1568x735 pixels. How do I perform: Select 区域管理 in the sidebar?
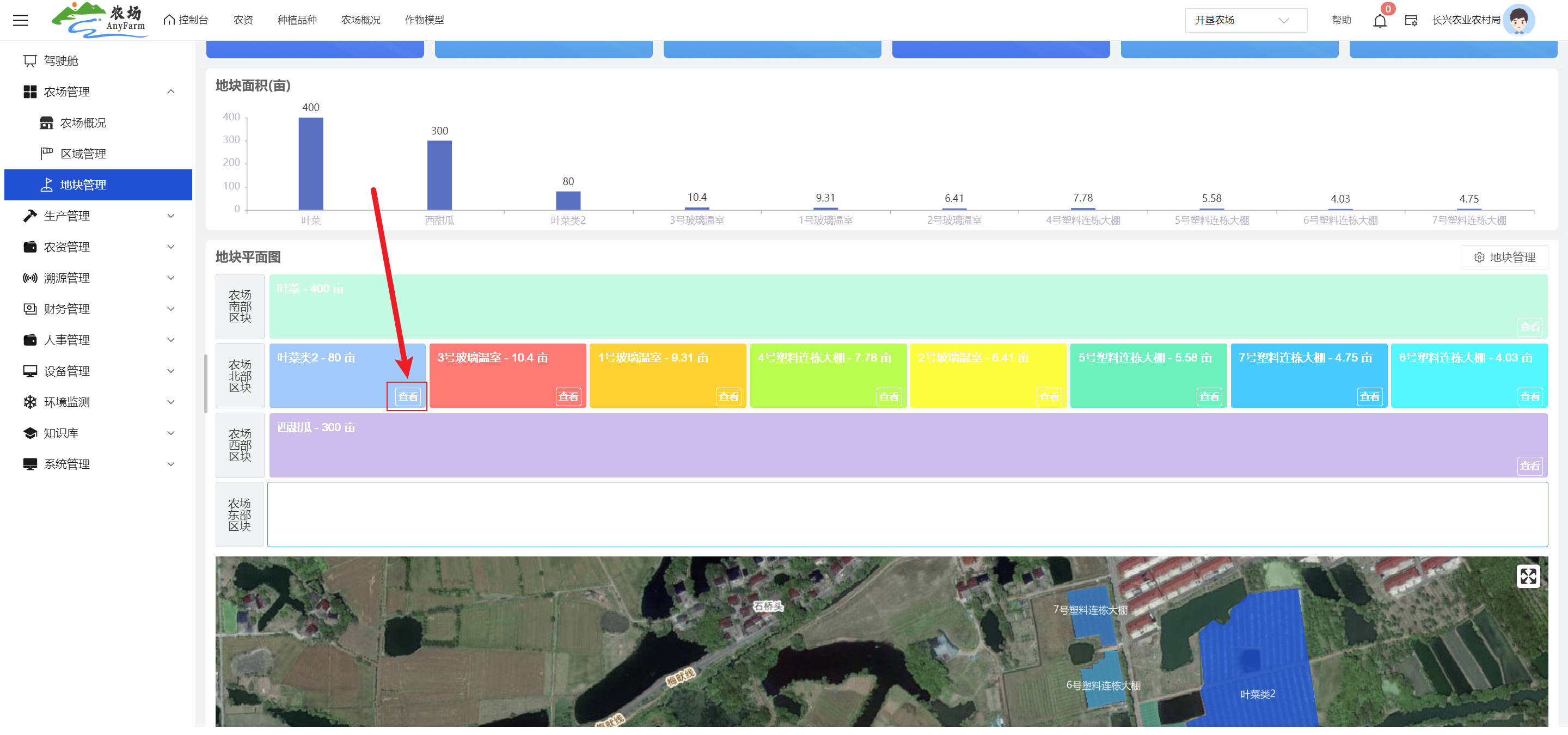click(x=83, y=154)
